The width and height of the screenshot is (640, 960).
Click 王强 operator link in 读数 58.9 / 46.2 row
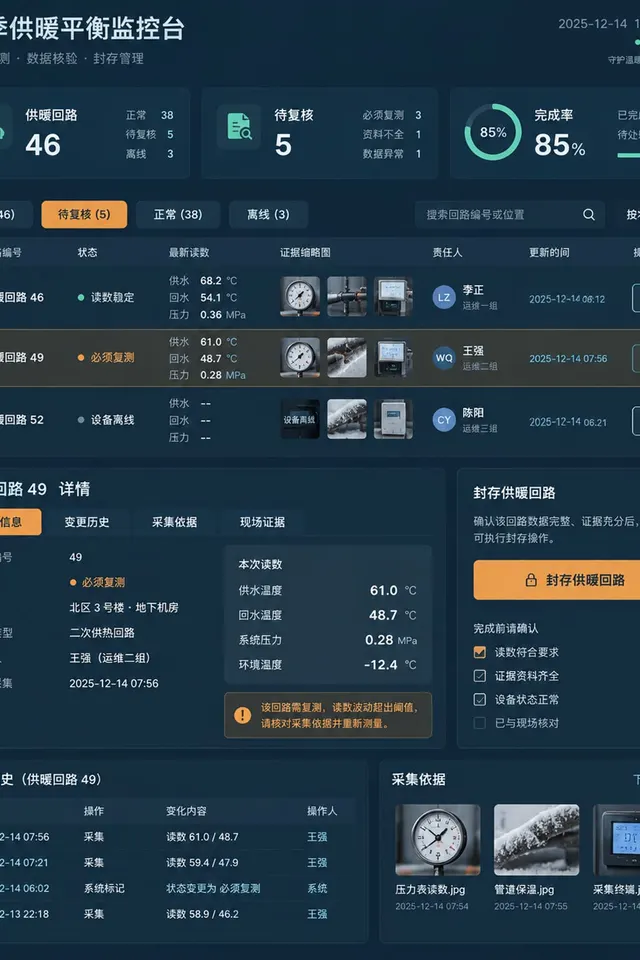point(317,914)
